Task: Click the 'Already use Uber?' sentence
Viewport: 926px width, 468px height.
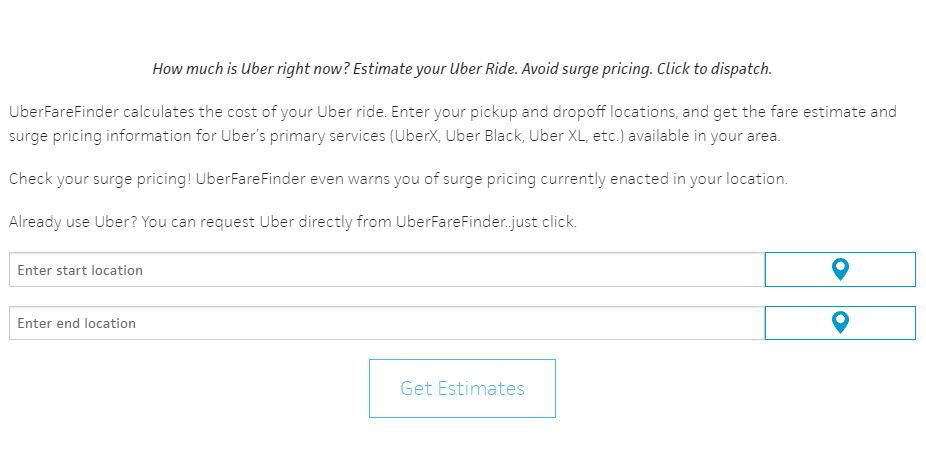Action: coord(293,222)
